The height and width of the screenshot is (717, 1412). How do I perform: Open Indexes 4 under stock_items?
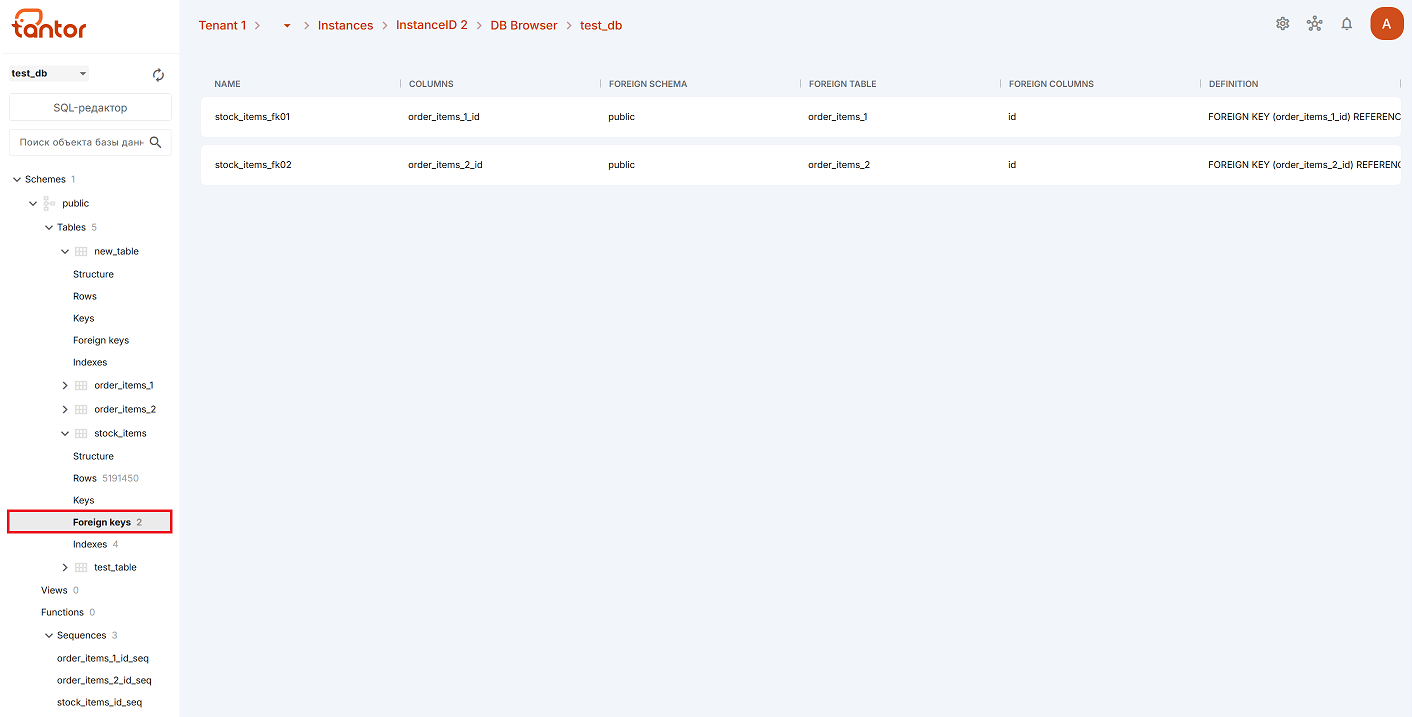pyautogui.click(x=96, y=544)
